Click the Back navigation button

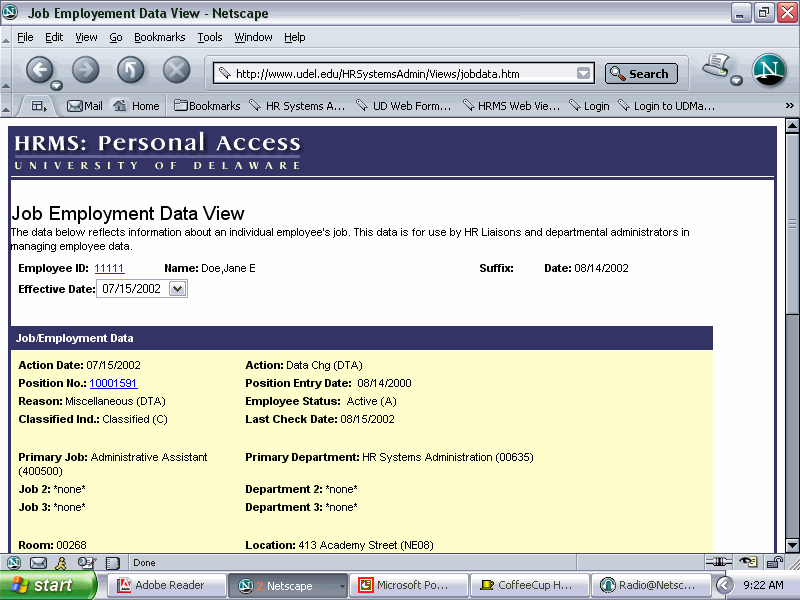tap(39, 70)
